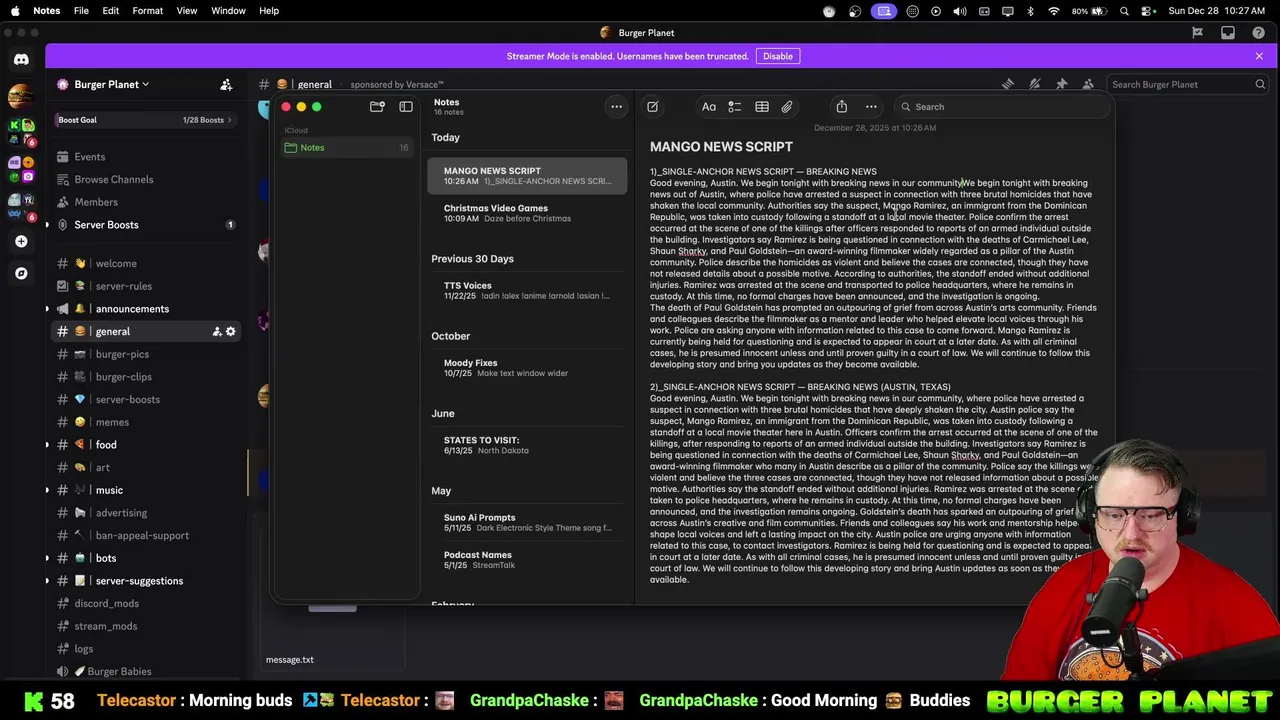Image resolution: width=1280 pixels, height=720 pixels.
Task: Open Discover servers compass icon
Action: click(21, 273)
